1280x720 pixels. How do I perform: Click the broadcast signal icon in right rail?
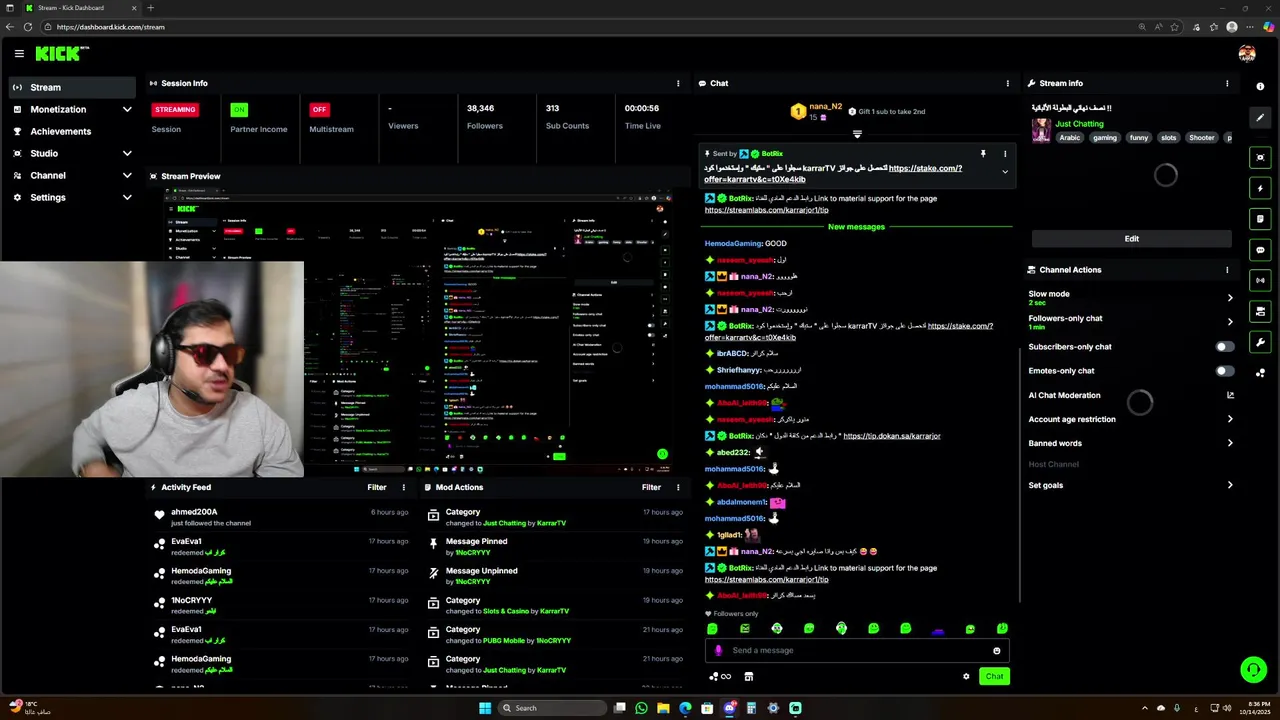click(1260, 281)
